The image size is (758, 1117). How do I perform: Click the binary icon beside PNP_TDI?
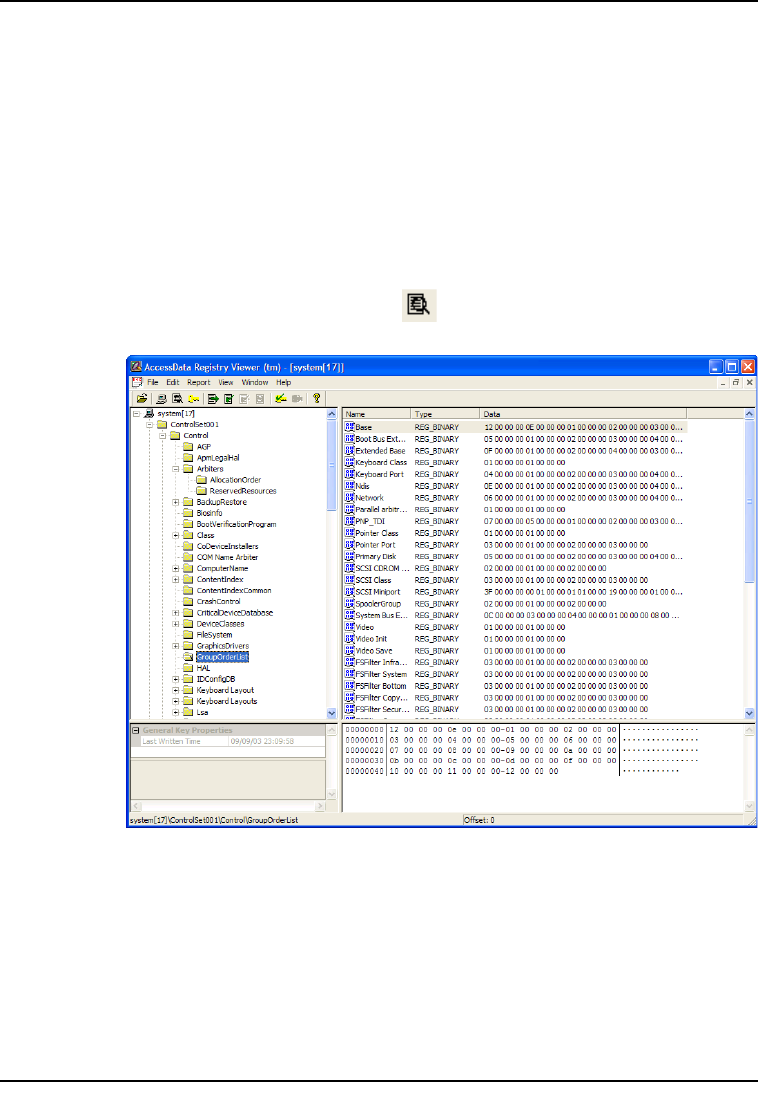[349, 521]
